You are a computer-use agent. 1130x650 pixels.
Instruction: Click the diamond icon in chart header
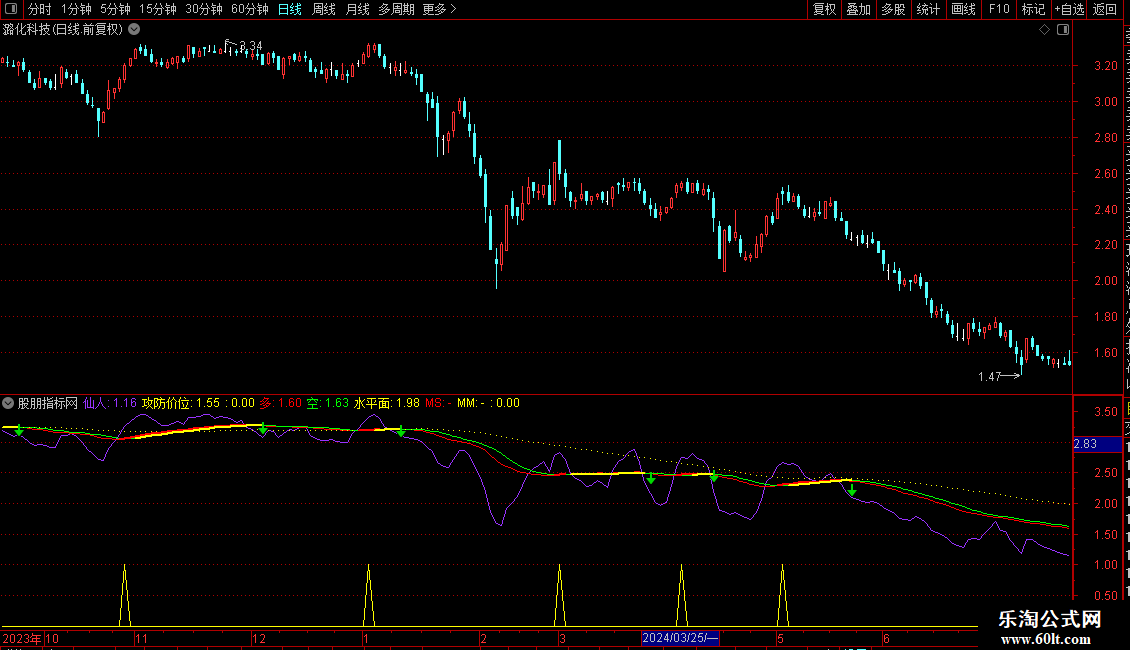(1044, 30)
